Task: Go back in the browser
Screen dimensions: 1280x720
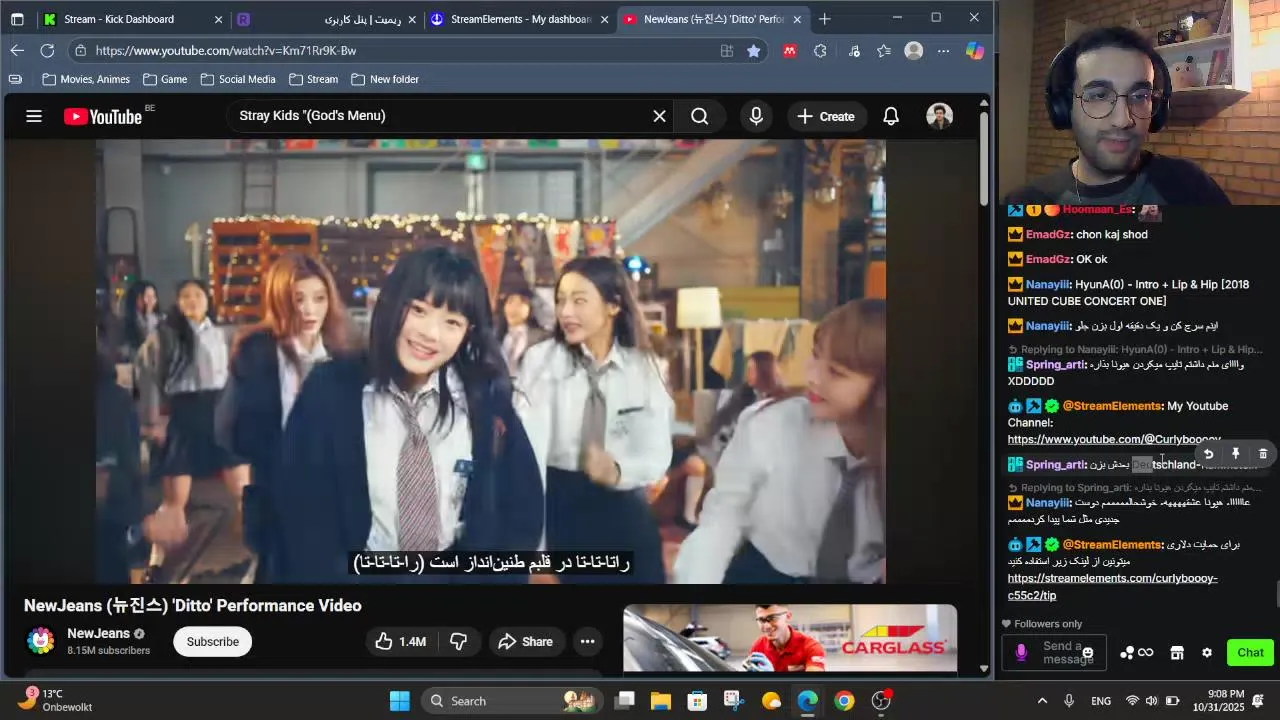Action: point(17,50)
